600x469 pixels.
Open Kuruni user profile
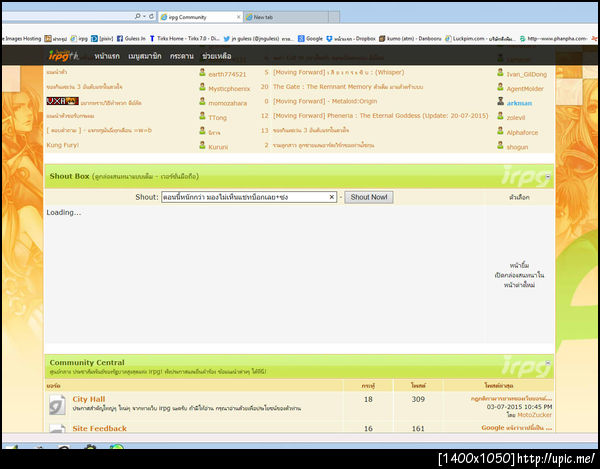pyautogui.click(x=218, y=147)
